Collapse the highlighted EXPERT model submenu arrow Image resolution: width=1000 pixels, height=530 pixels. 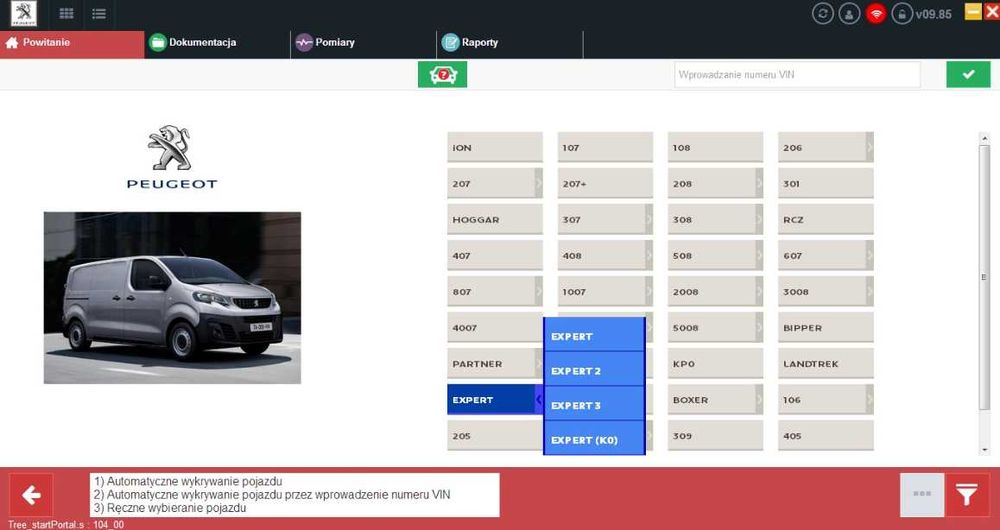(x=538, y=400)
